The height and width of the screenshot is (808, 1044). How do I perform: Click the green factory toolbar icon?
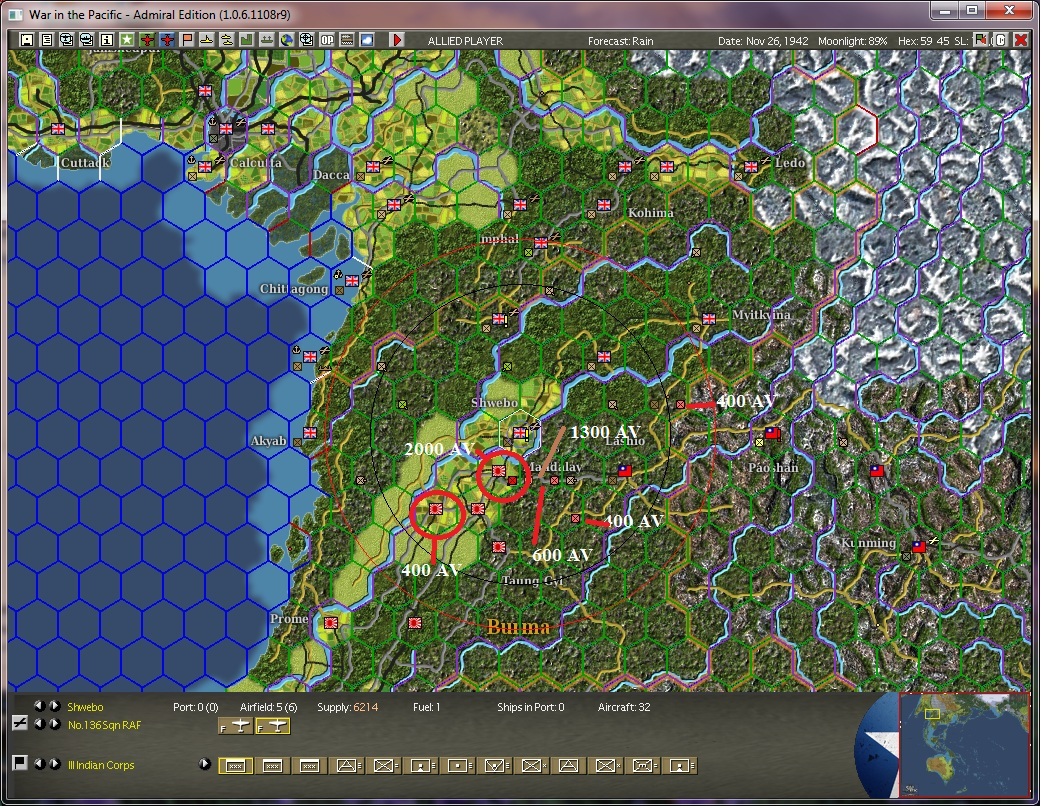click(246, 40)
